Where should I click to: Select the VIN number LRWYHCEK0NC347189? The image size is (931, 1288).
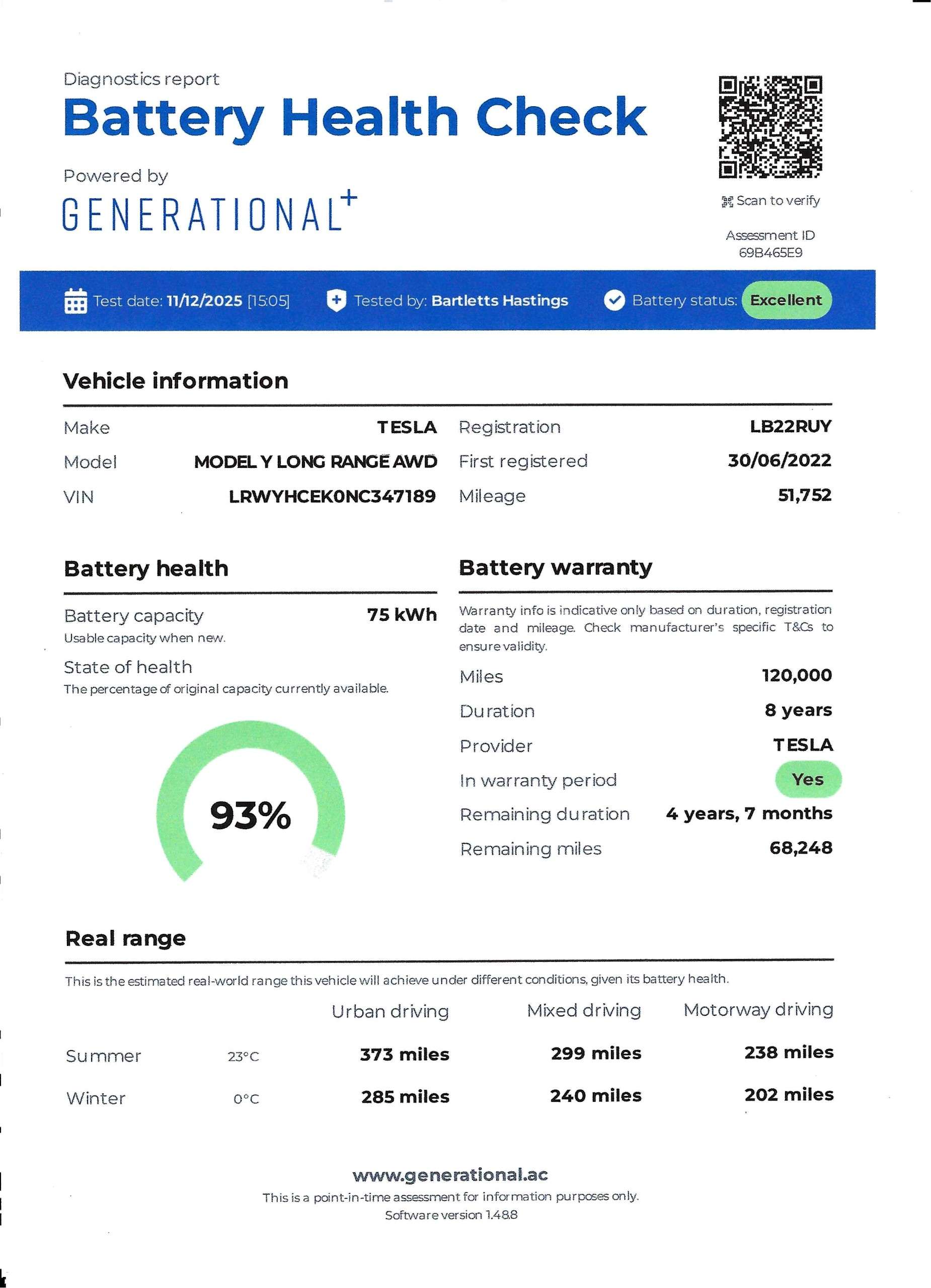[x=332, y=497]
